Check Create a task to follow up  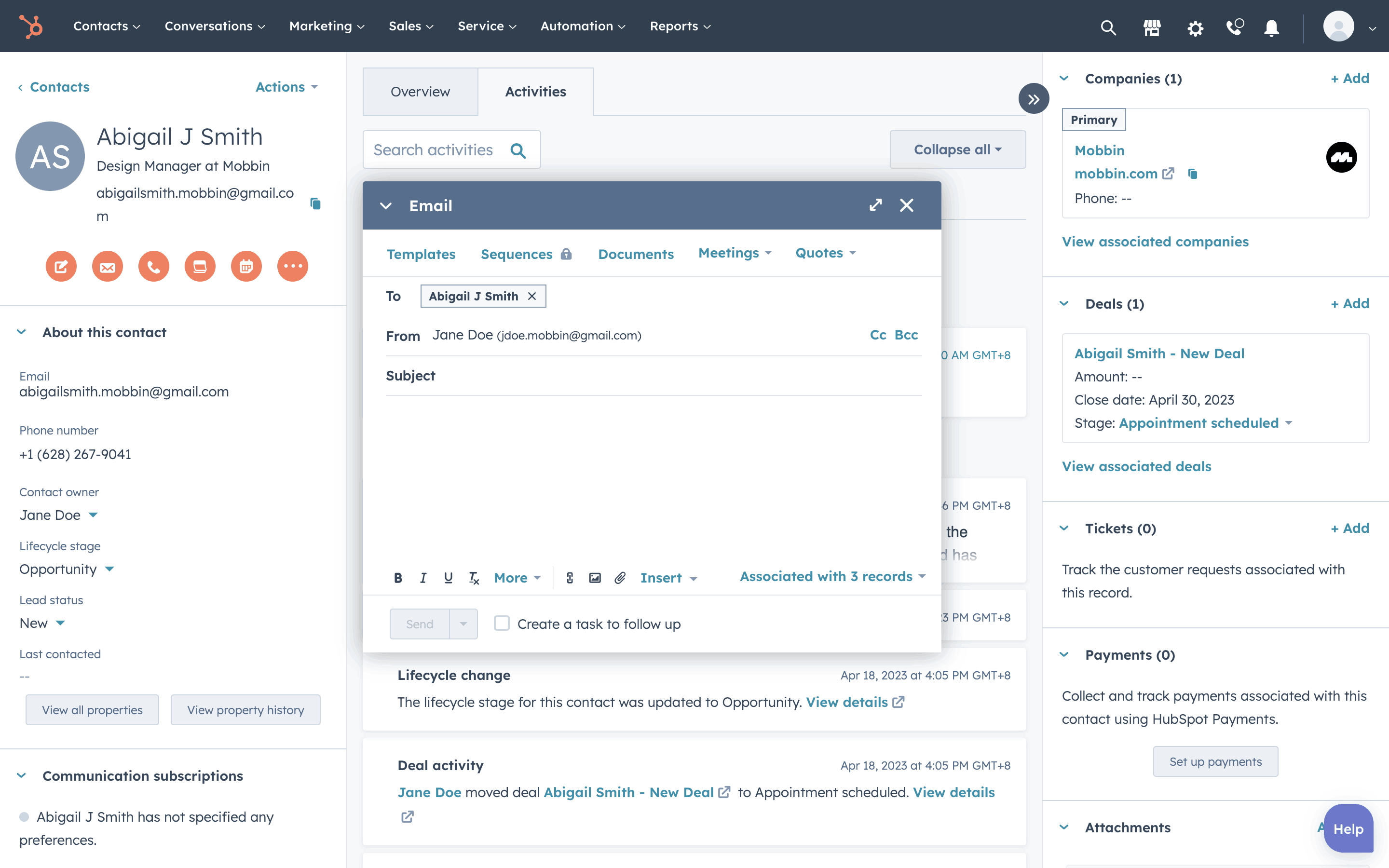point(502,624)
